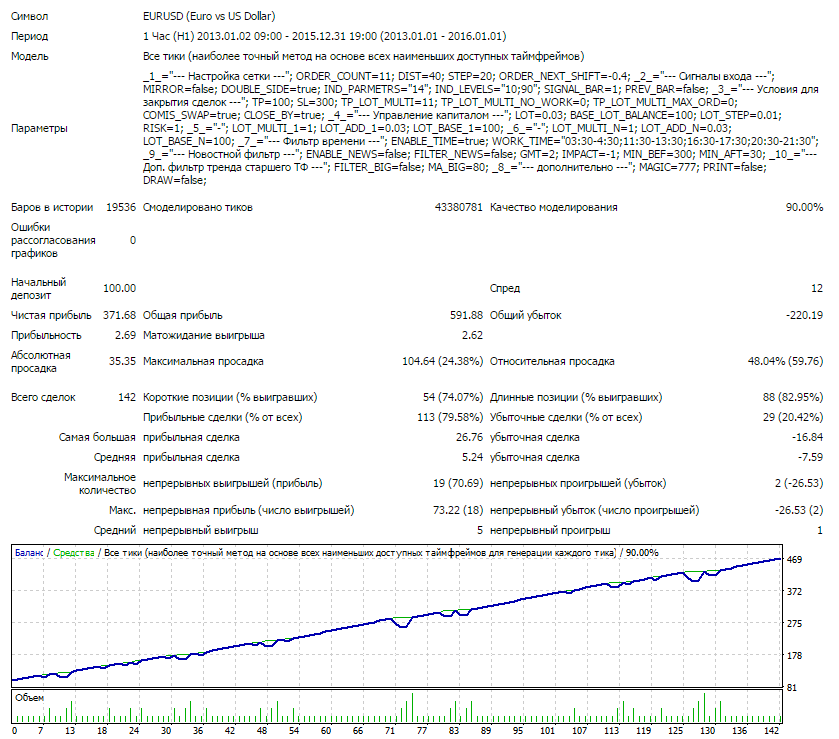Click the 'Общий убыток' label
Image resolution: width=839 pixels, height=739 pixels.
tap(525, 315)
